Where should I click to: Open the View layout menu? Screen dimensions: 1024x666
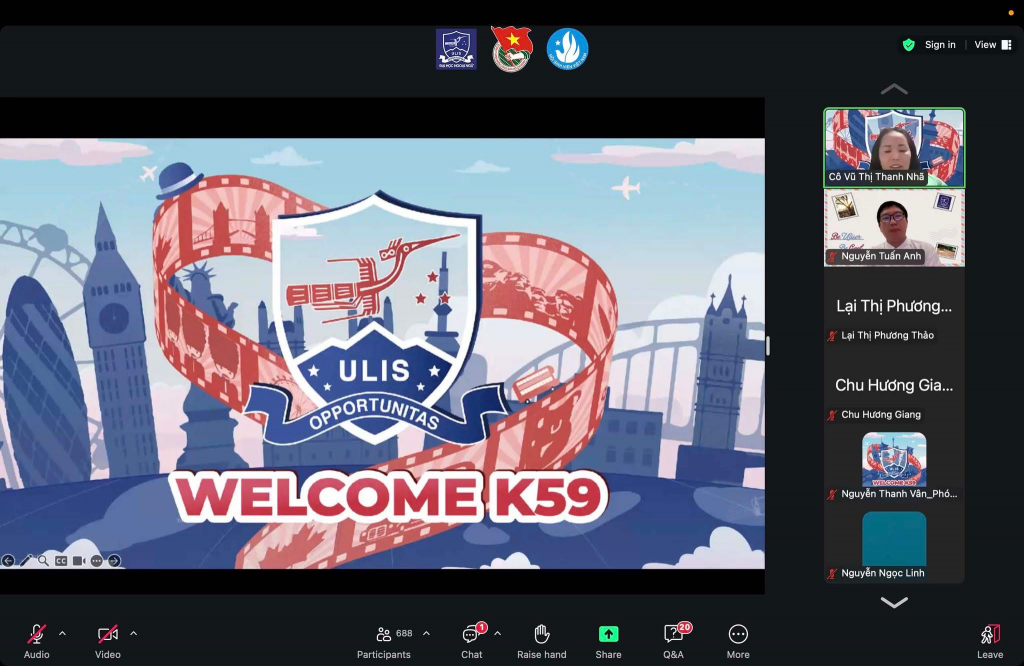pos(993,44)
